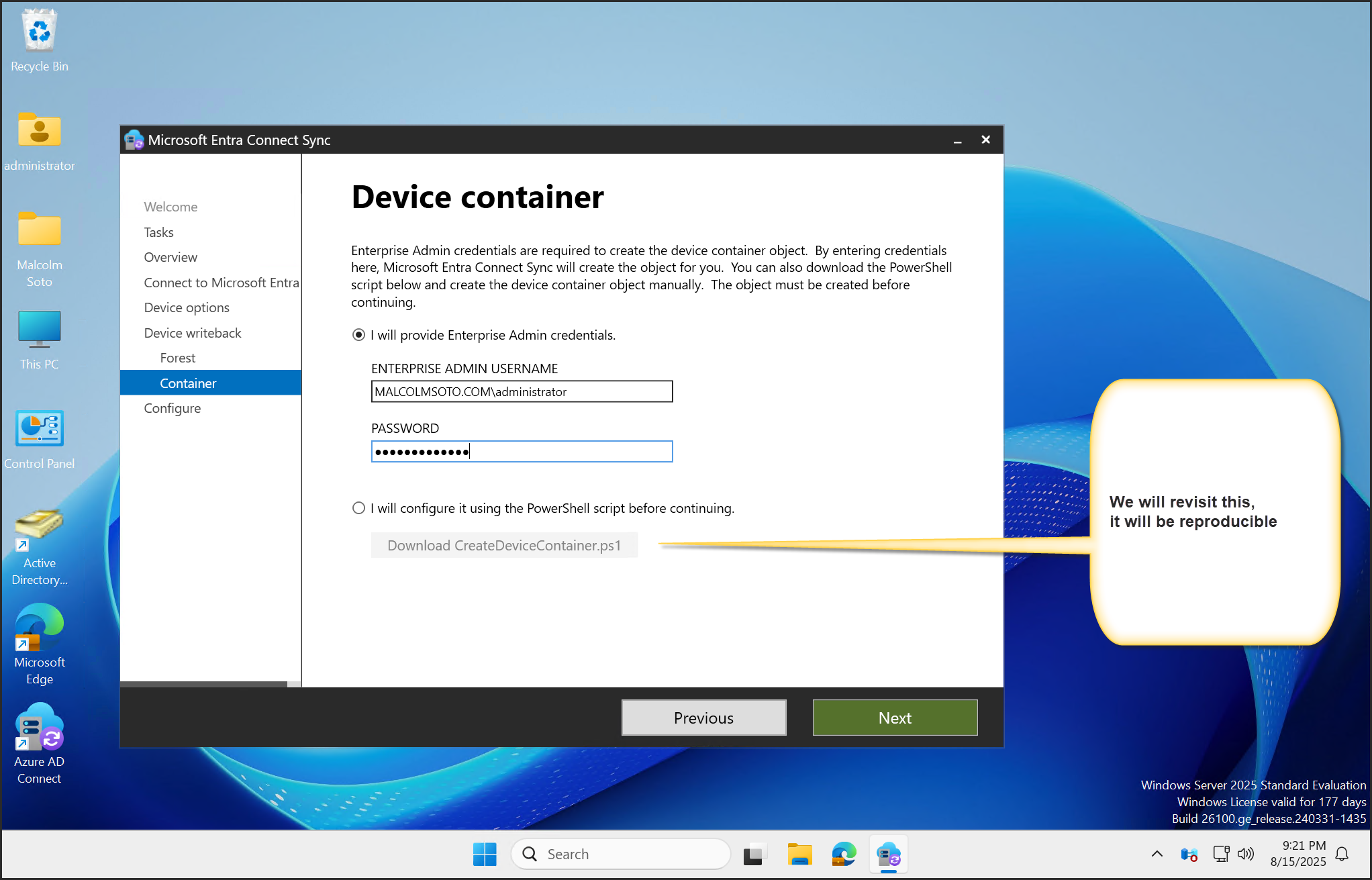Open the Recycle Bin desktop icon
Screen dimensions: 1372x880
coord(39,34)
